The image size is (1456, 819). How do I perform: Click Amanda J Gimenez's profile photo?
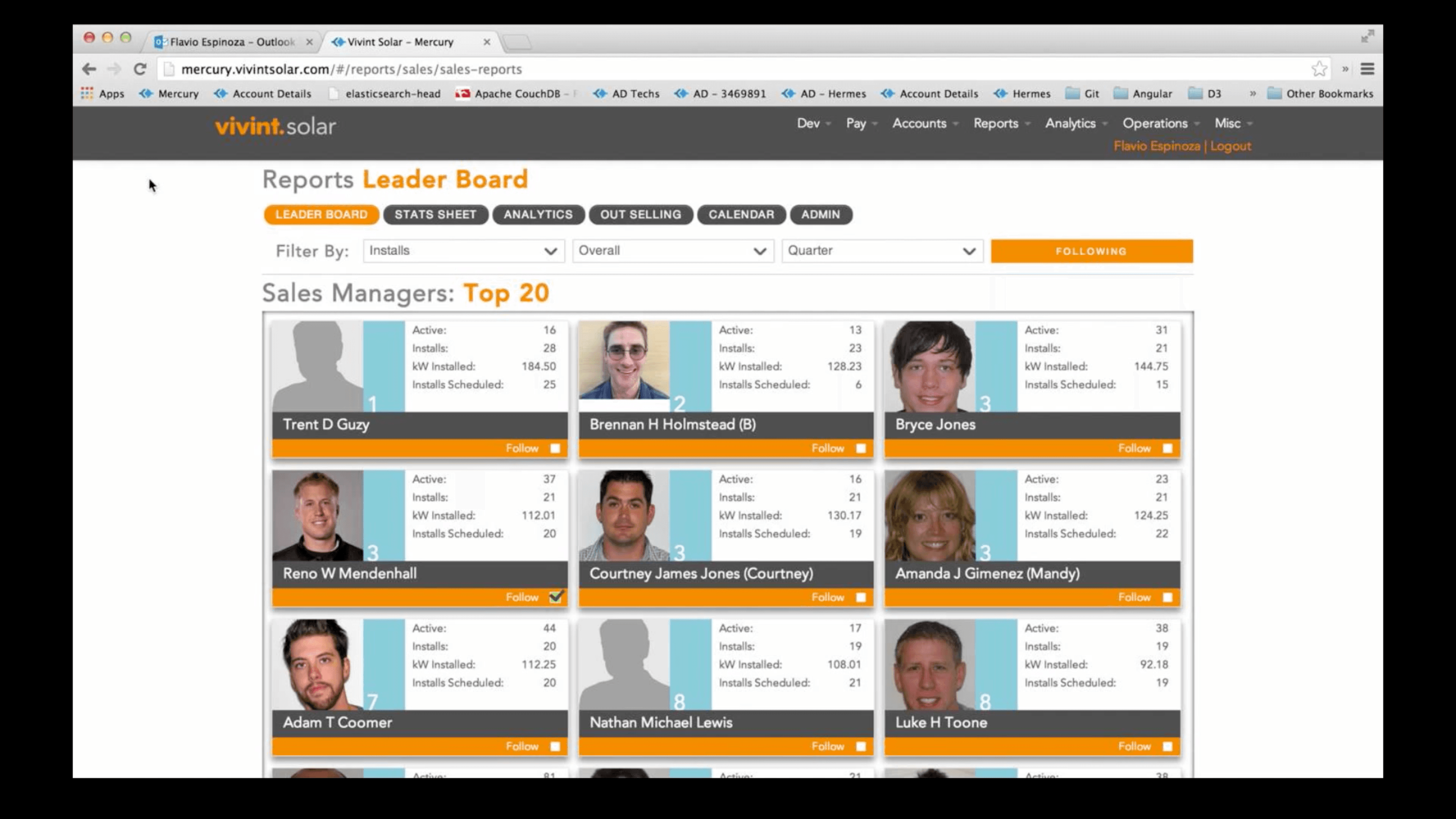[x=930, y=516]
